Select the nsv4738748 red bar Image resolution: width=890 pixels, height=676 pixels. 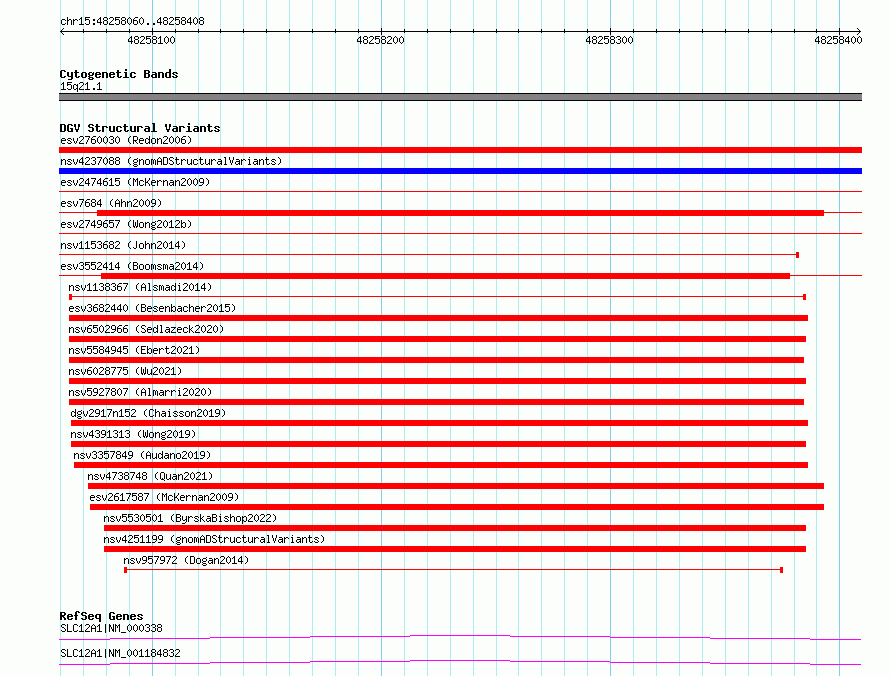click(456, 486)
